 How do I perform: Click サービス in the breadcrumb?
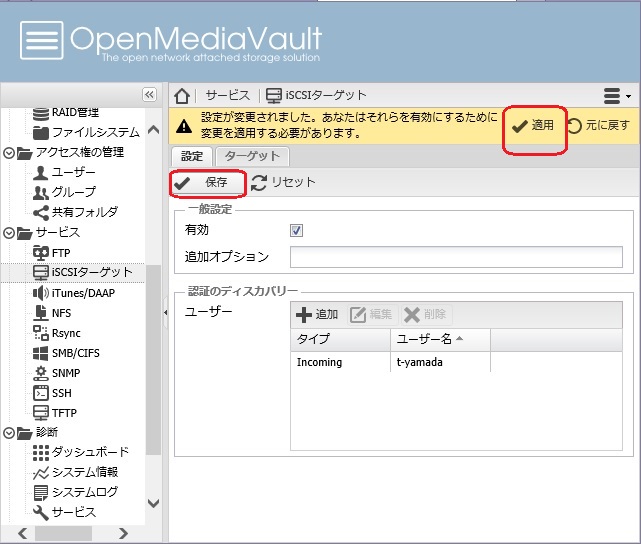point(228,95)
